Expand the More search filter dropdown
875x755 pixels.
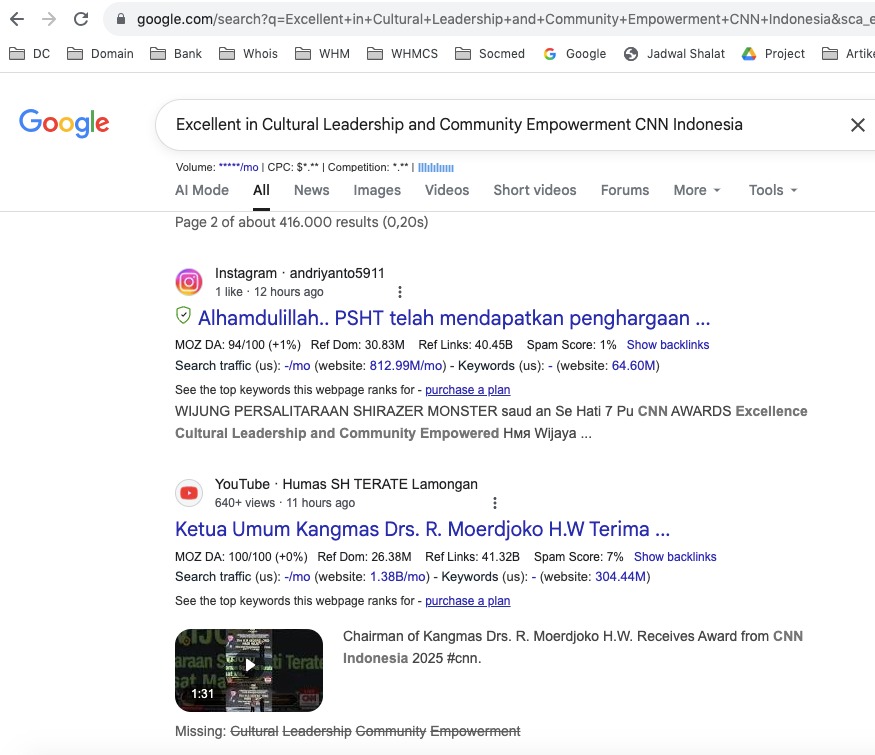(x=696, y=190)
